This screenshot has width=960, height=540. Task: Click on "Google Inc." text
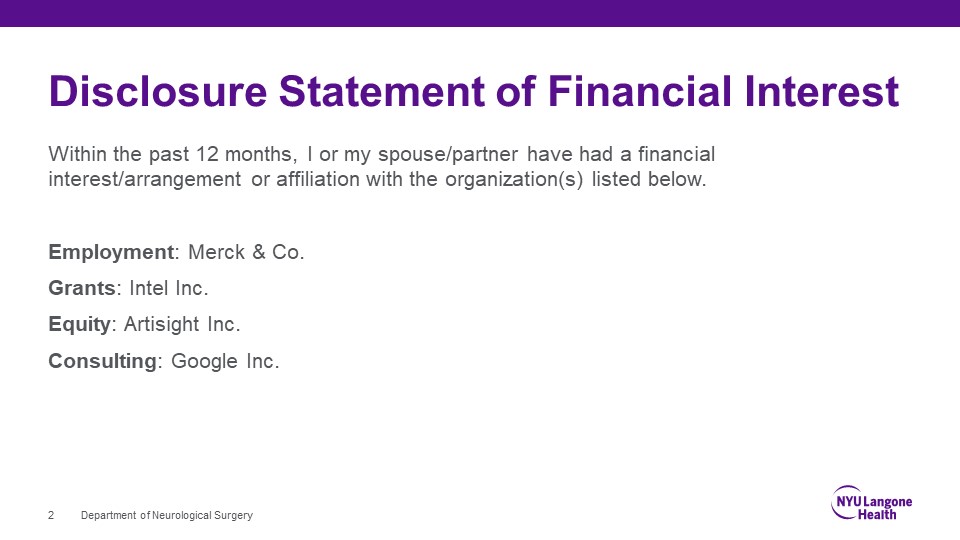(x=225, y=361)
